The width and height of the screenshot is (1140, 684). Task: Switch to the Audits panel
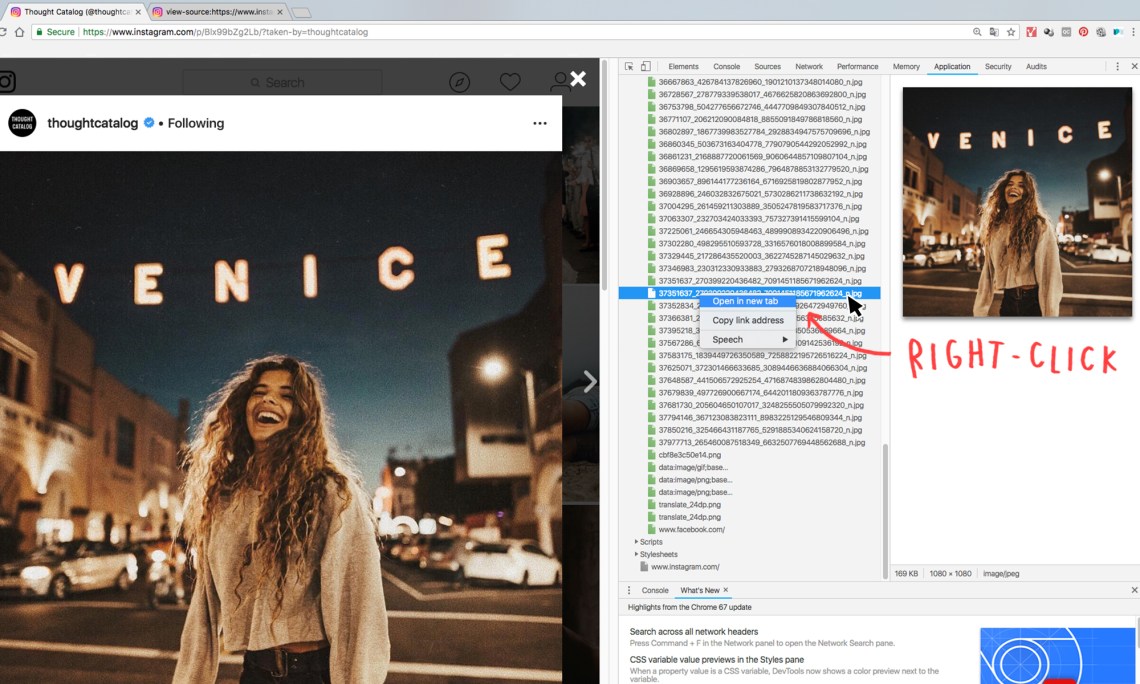[1036, 66]
